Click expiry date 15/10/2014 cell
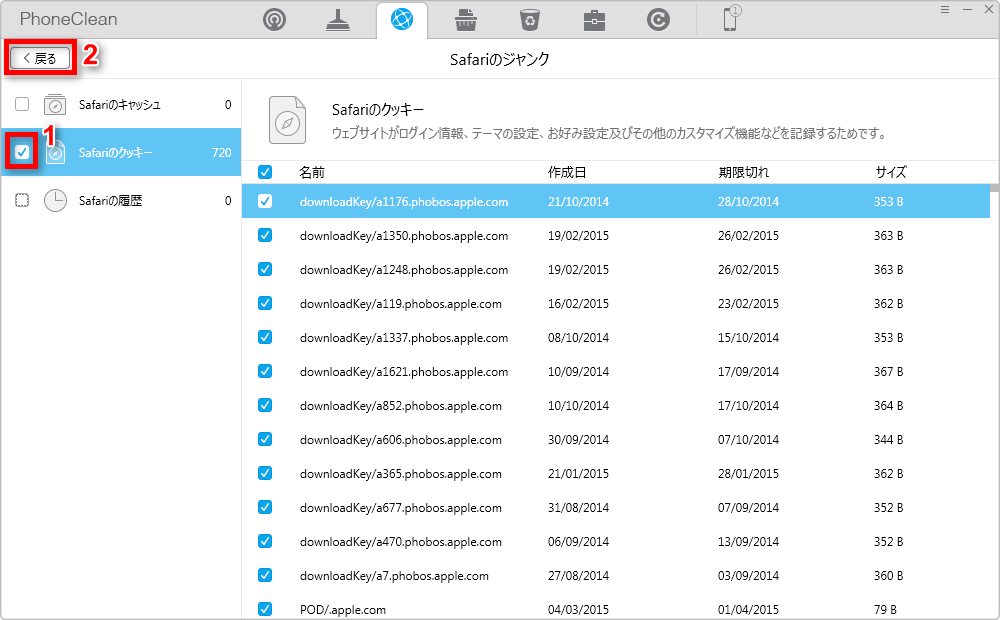Viewport: 1000px width, 620px height. pyautogui.click(x=748, y=337)
